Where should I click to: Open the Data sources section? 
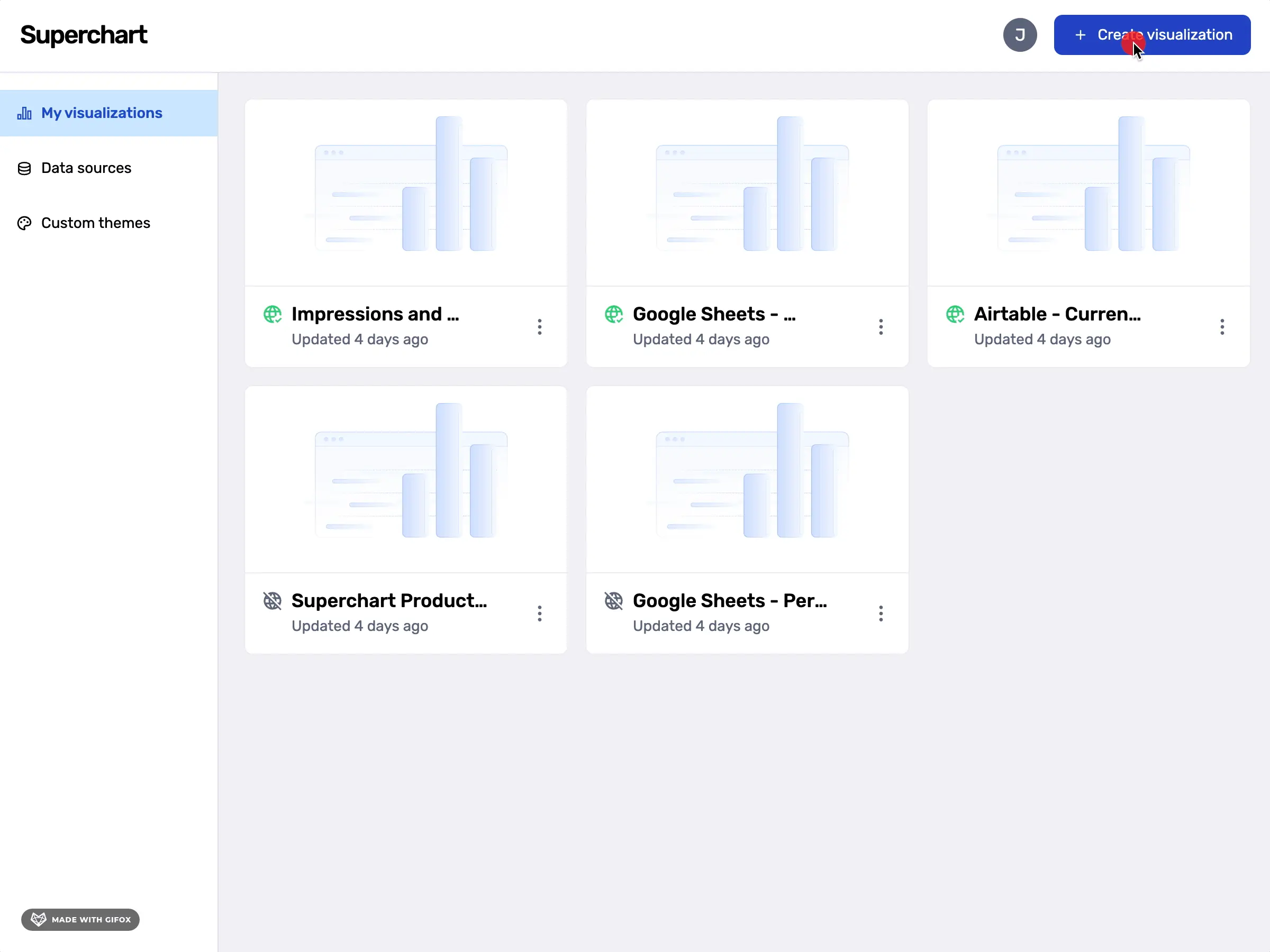[108, 168]
